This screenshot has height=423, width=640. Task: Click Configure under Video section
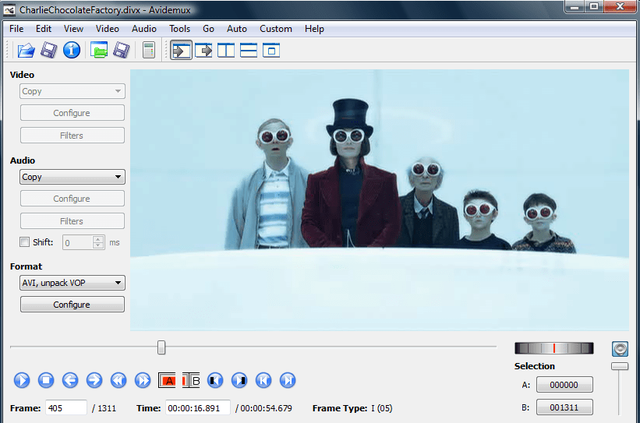(x=72, y=113)
